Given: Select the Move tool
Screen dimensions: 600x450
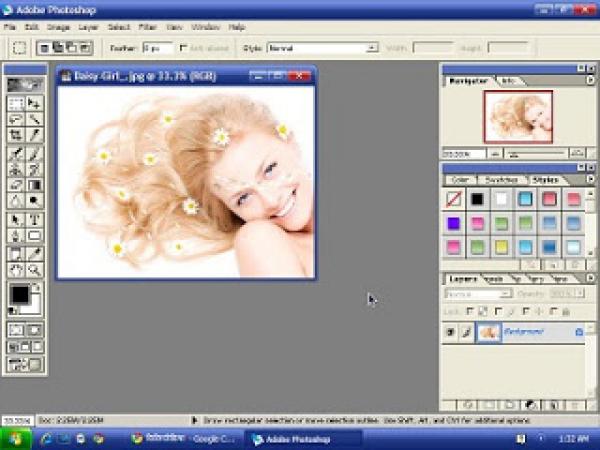Looking at the screenshot, I should [34, 103].
